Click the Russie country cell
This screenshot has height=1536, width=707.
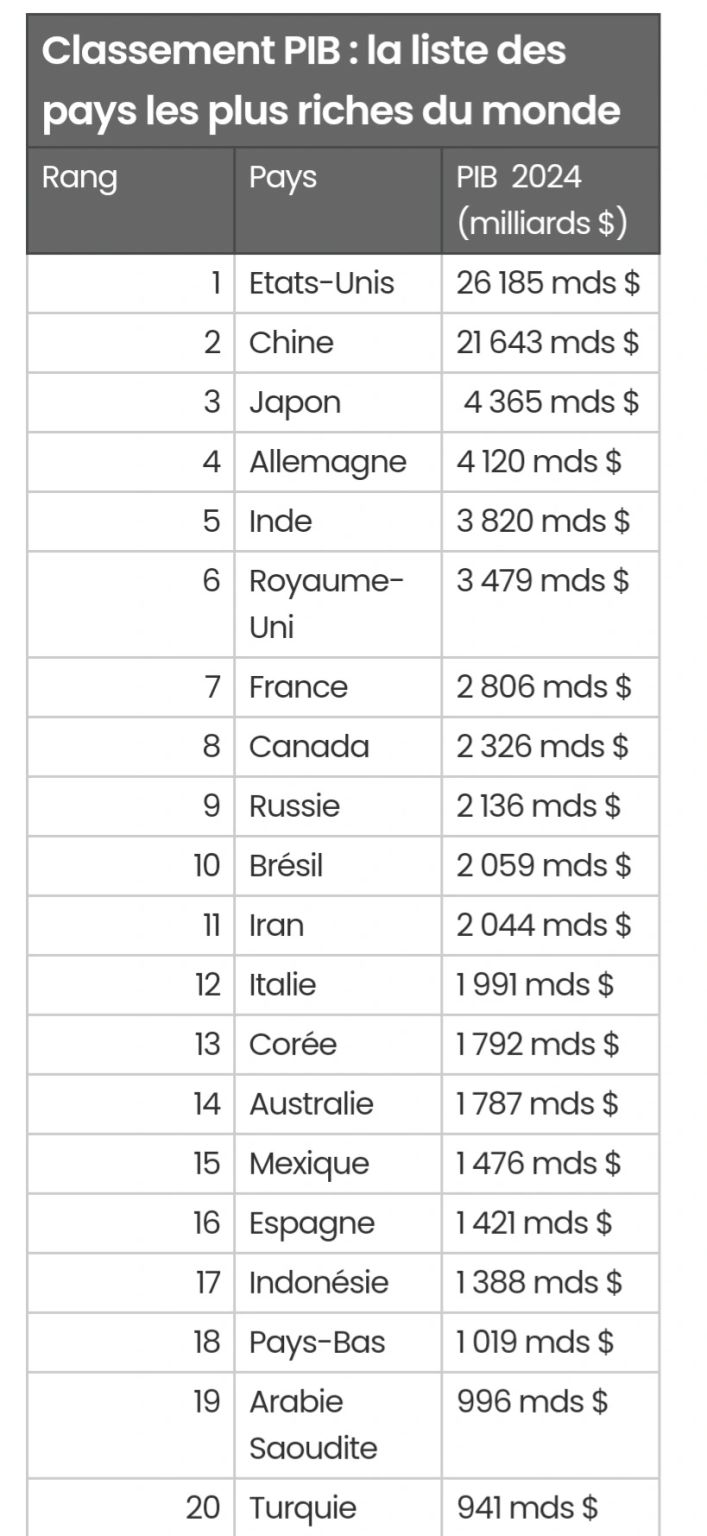pos(338,807)
